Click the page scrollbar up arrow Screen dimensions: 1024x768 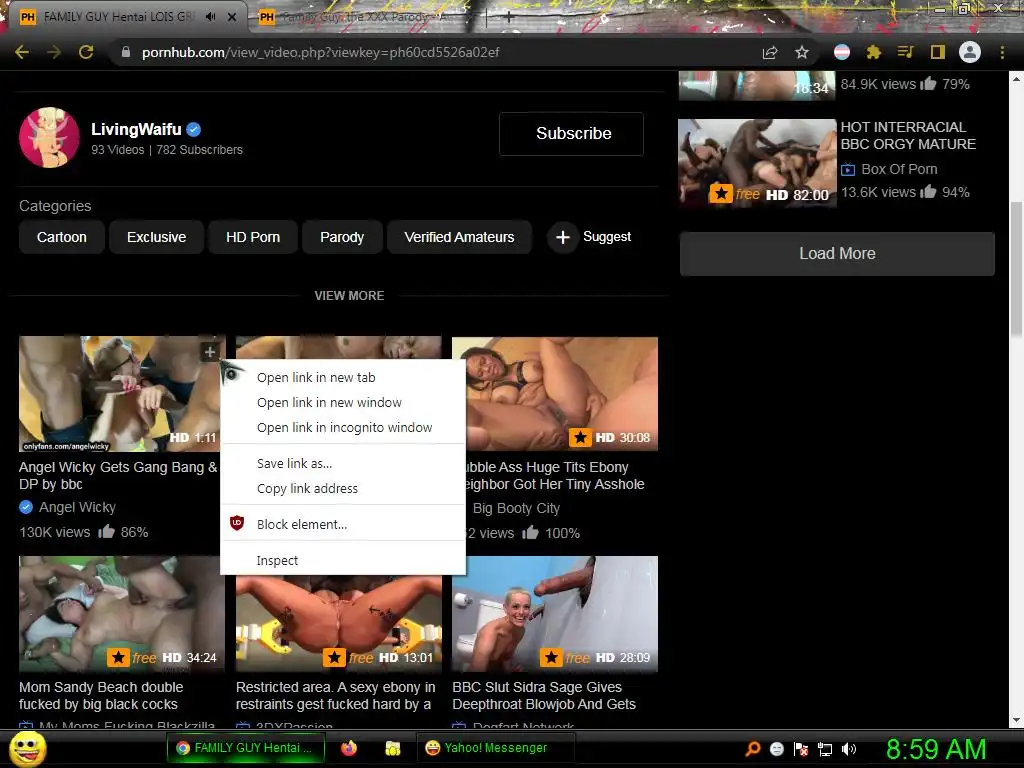coord(1016,79)
